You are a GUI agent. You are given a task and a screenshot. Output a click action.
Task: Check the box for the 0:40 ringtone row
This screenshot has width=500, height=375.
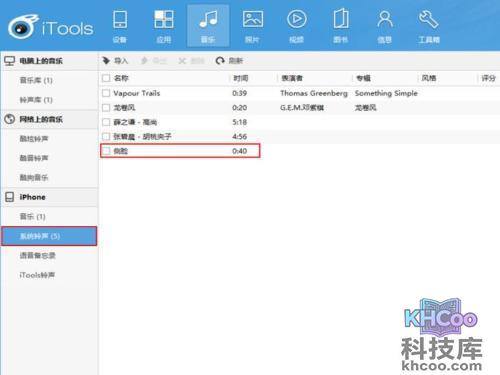[x=106, y=151]
